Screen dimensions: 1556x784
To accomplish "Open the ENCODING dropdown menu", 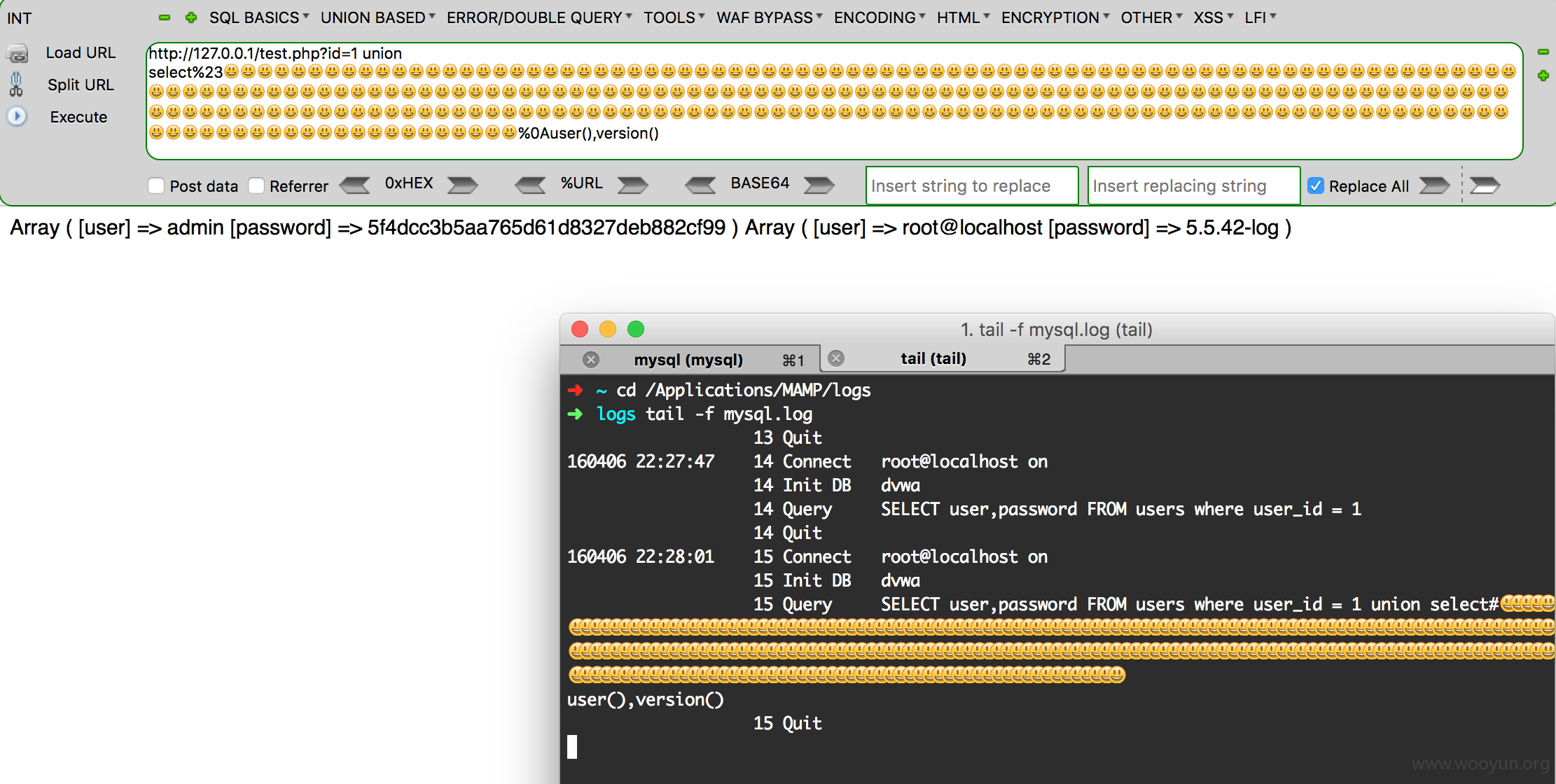I will [879, 17].
